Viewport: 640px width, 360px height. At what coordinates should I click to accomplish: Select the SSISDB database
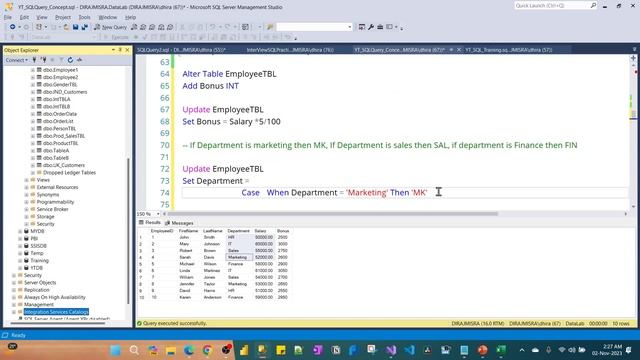coord(38,246)
